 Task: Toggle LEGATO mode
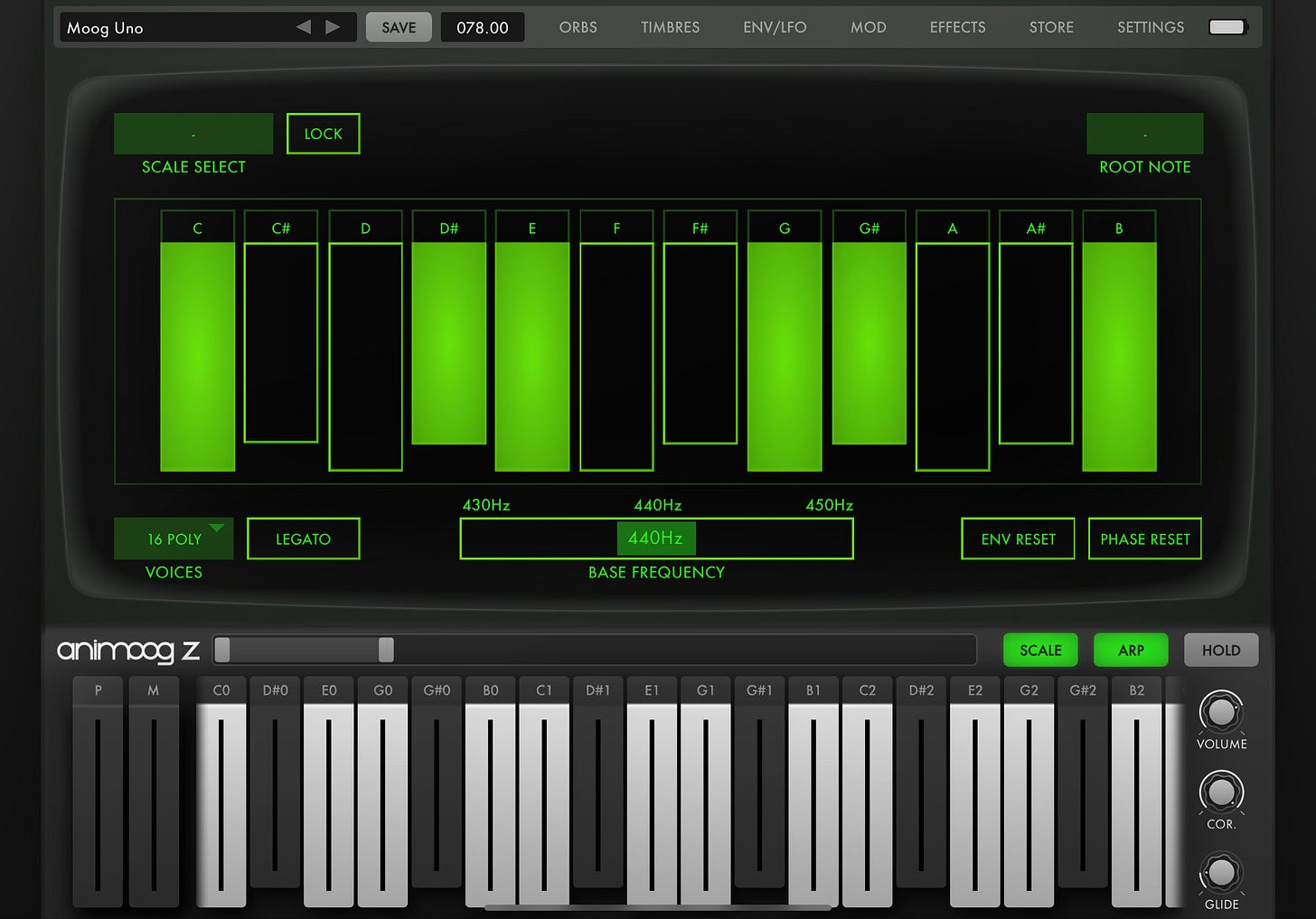303,539
